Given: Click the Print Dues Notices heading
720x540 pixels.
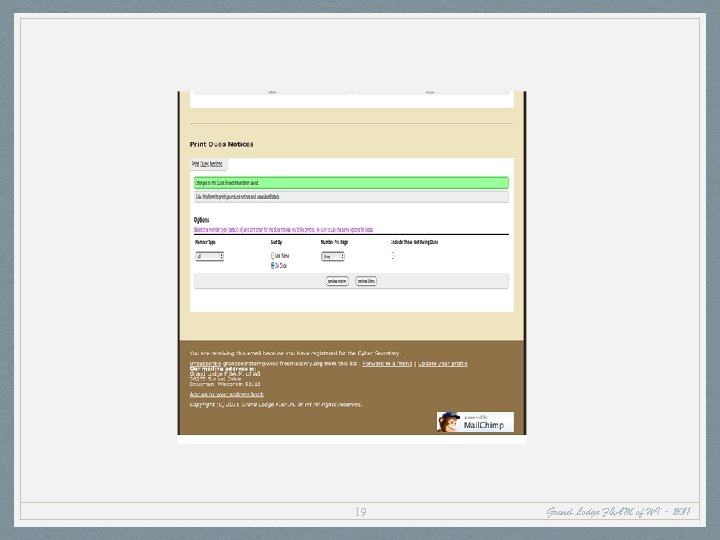Looking at the screenshot, I should (221, 144).
